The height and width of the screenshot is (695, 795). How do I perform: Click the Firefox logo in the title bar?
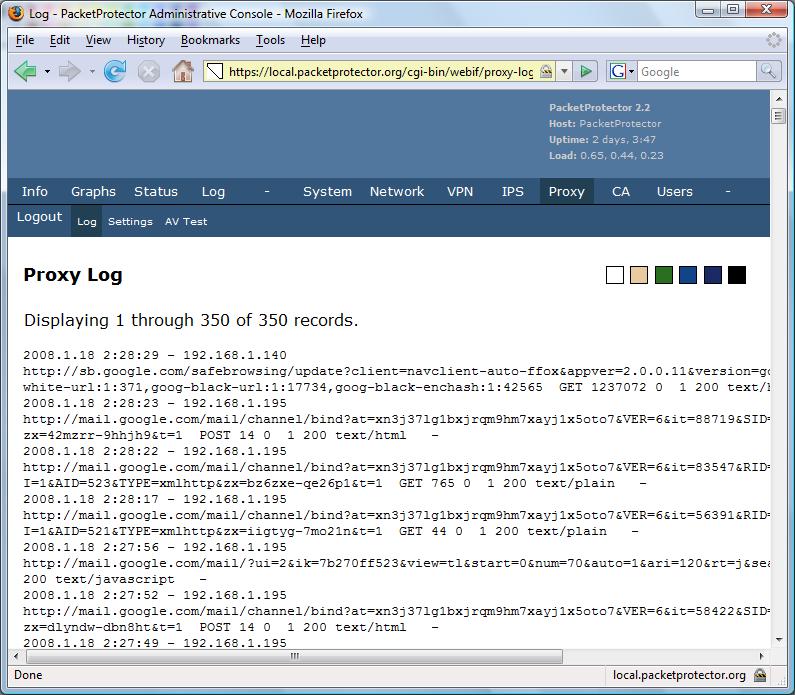(x=16, y=14)
